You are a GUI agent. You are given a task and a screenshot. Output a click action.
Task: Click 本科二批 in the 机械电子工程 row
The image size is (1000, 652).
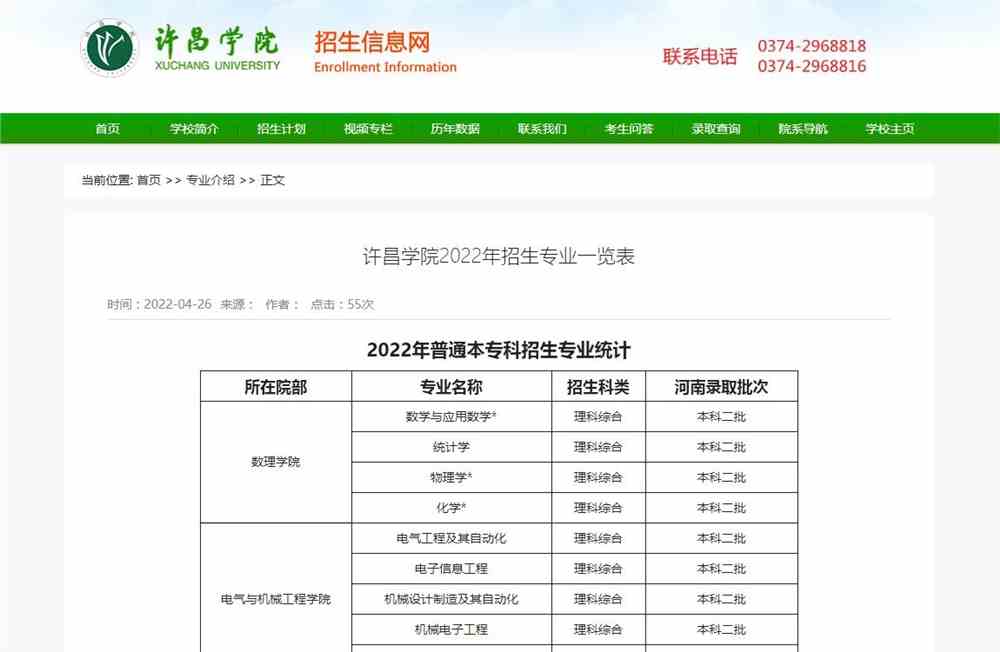(721, 630)
